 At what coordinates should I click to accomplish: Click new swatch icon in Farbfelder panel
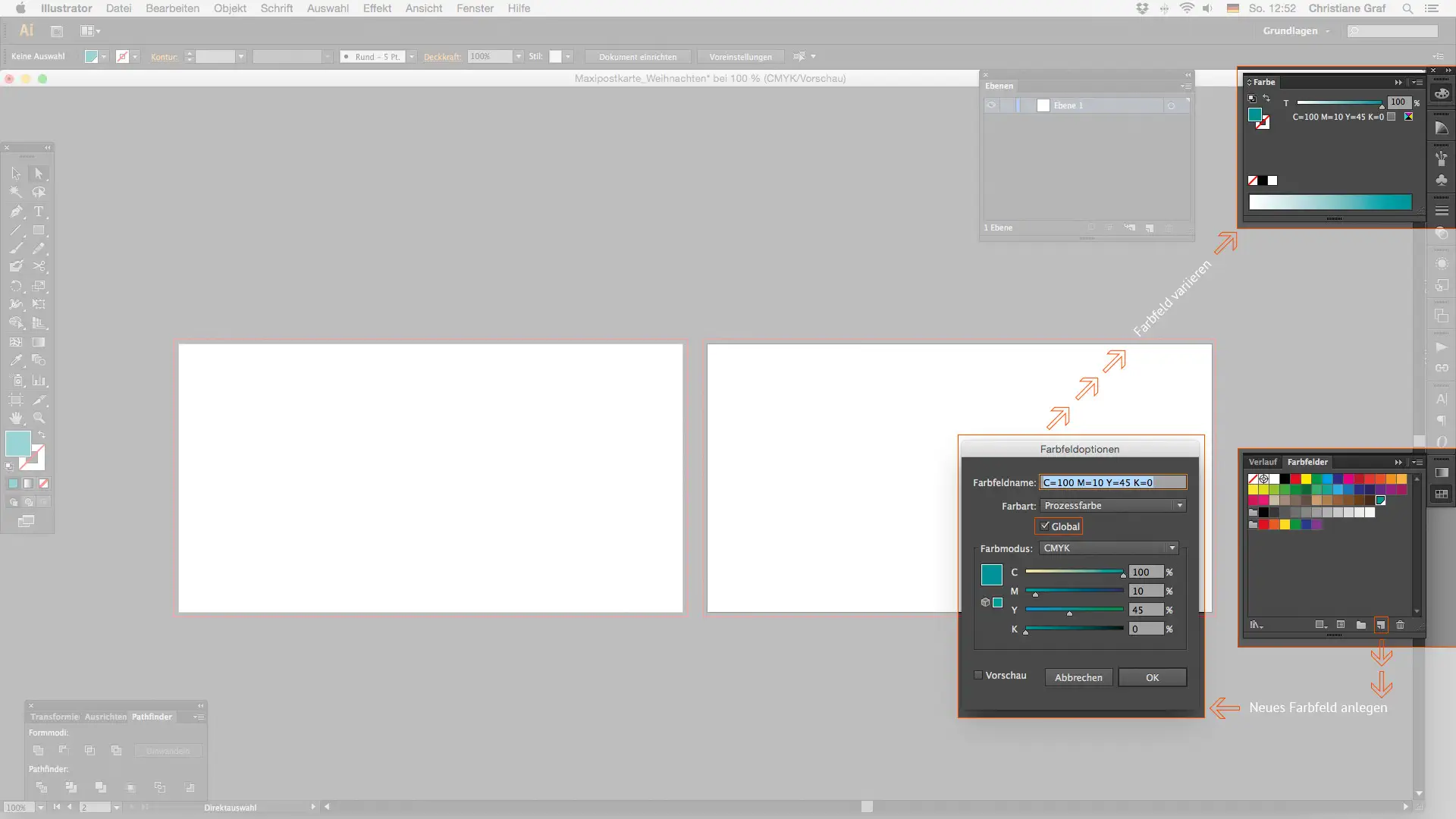[x=1380, y=625]
